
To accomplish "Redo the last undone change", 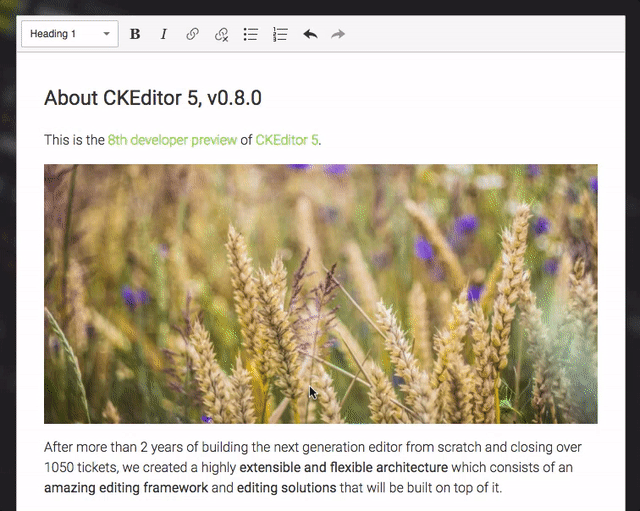I will (338, 34).
